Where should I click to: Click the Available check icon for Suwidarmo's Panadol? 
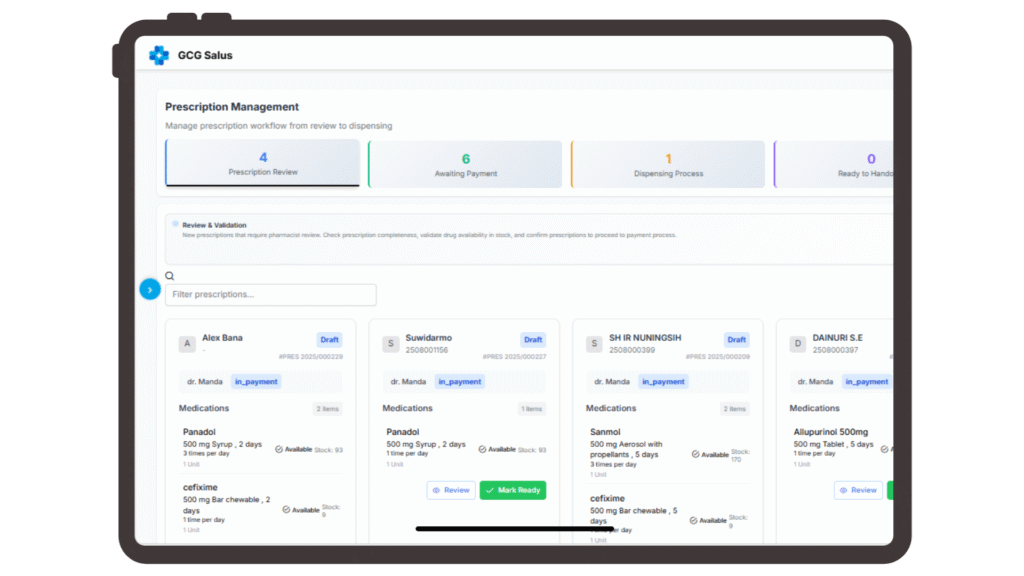pos(483,450)
